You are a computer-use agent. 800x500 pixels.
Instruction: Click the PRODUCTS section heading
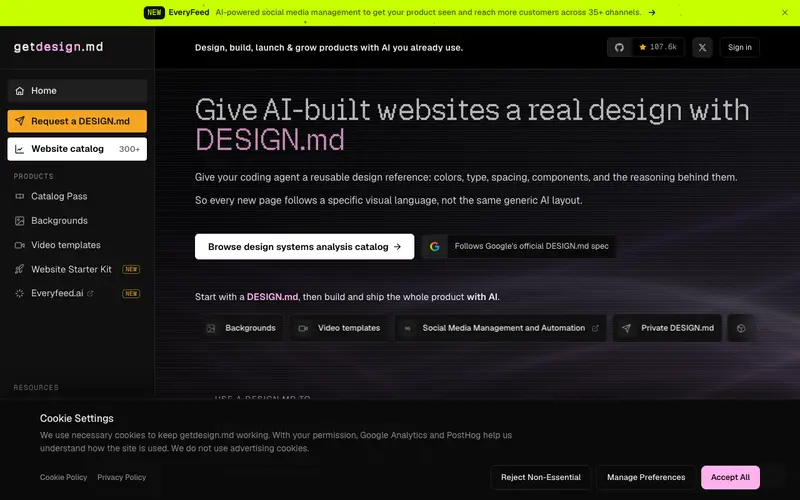(33, 177)
